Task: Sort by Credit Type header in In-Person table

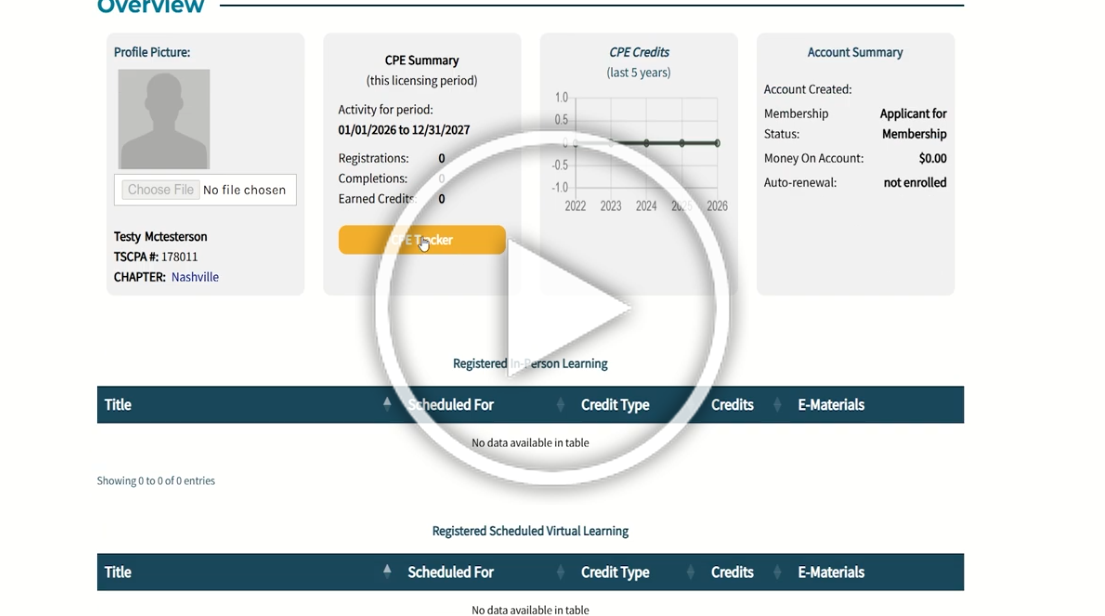Action: tap(615, 405)
